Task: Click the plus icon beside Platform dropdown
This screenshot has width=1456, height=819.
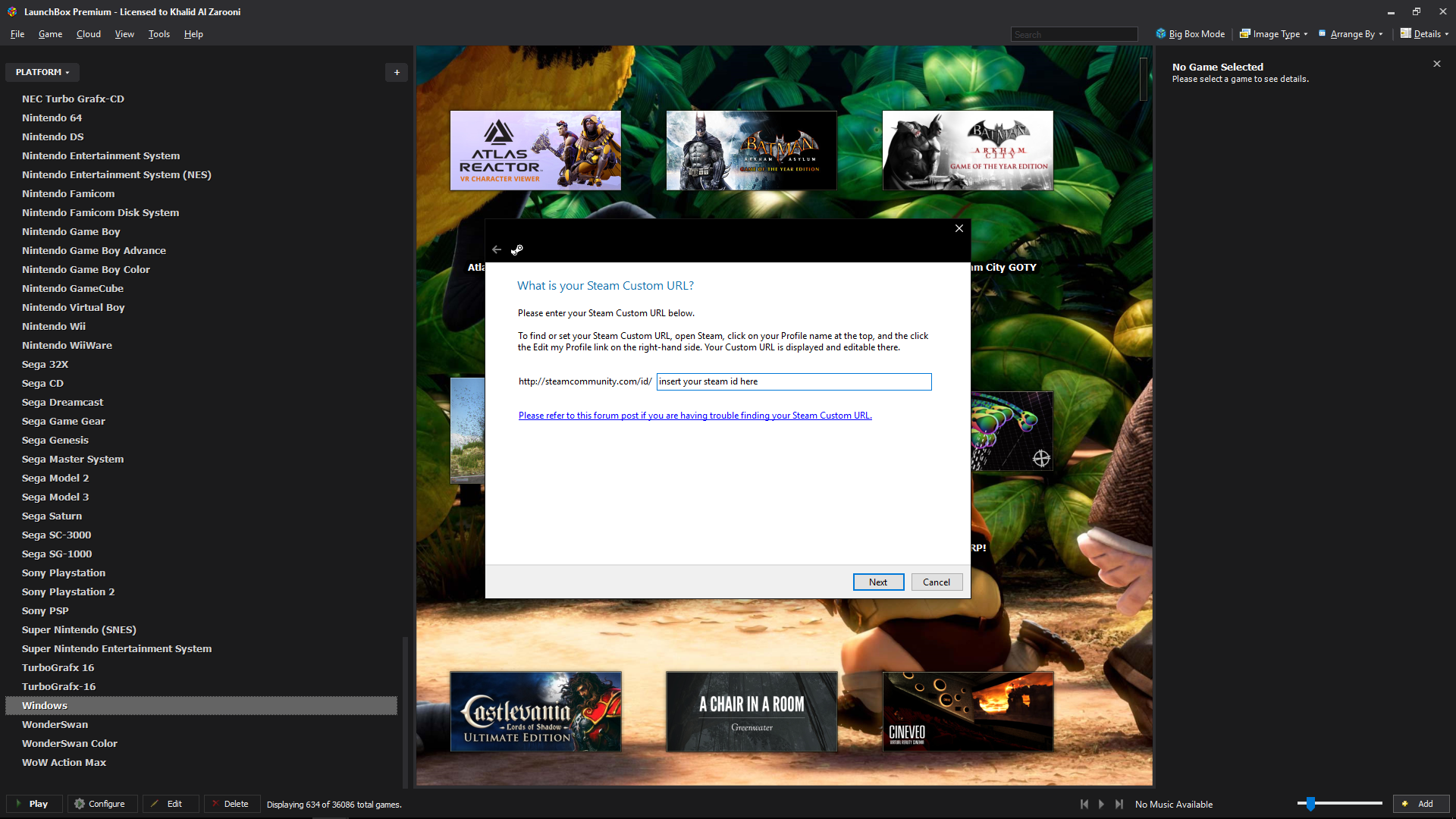Action: tap(397, 72)
